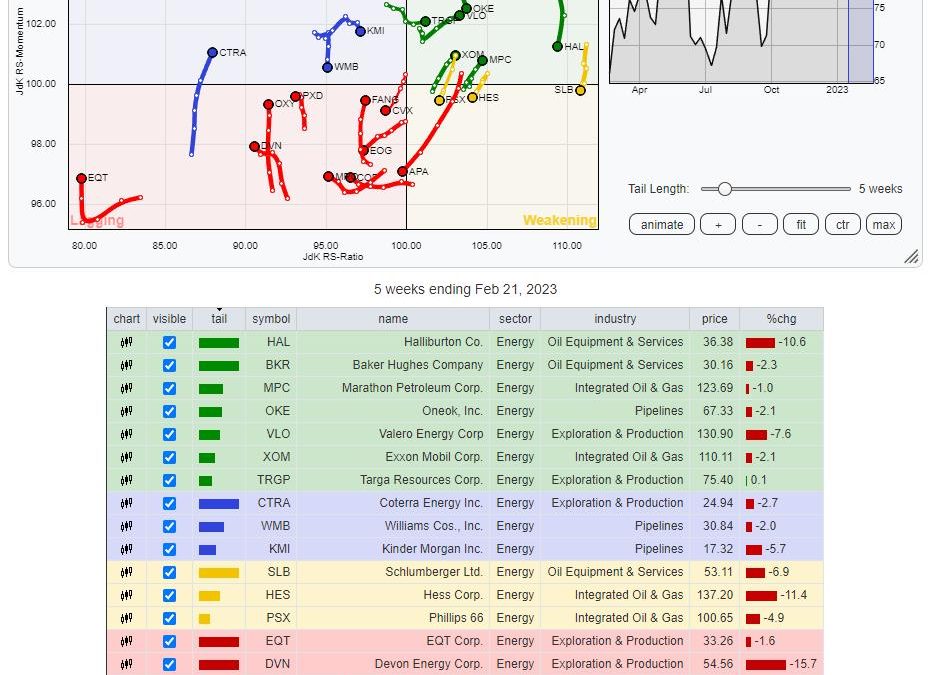Hide MPC using its visible checkbox
The height and width of the screenshot is (675, 934).
tap(169, 388)
